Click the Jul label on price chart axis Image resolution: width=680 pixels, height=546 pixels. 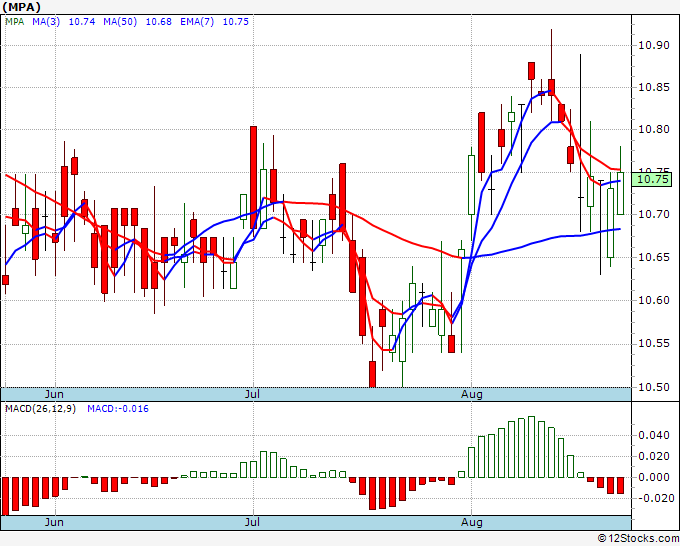(x=252, y=394)
